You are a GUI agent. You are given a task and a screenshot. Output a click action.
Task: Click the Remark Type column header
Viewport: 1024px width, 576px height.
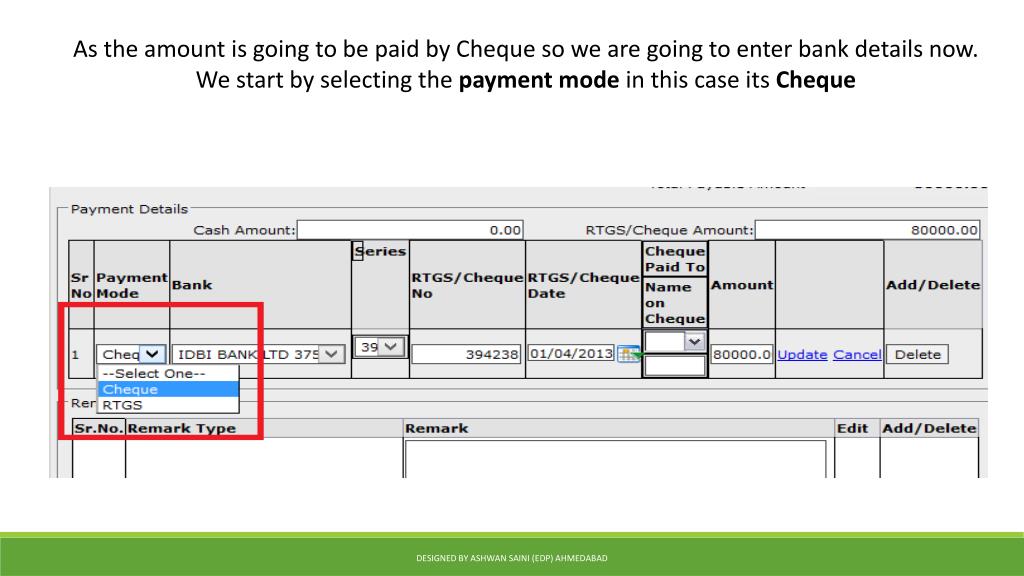click(182, 428)
